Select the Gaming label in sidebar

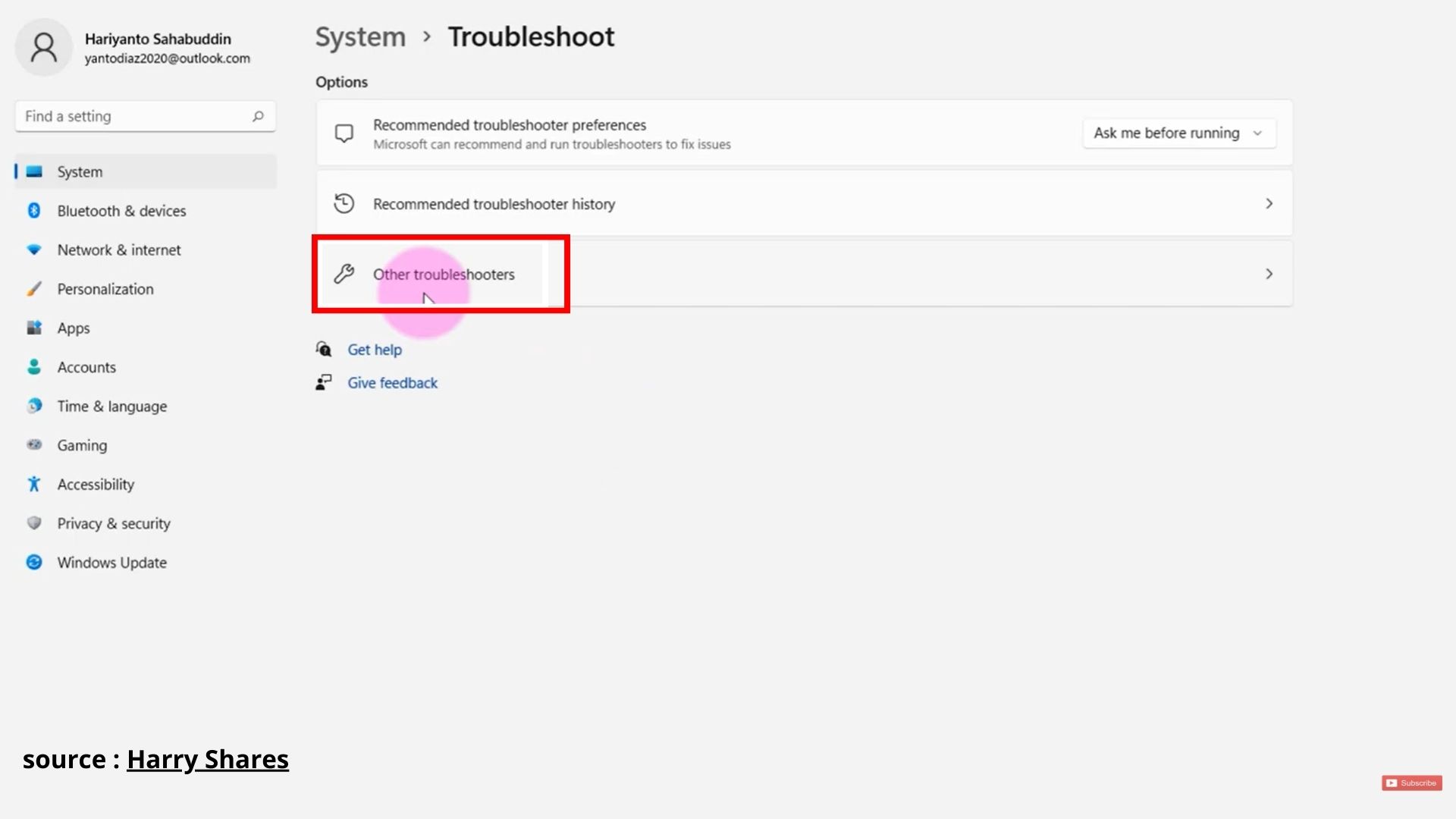tap(82, 445)
